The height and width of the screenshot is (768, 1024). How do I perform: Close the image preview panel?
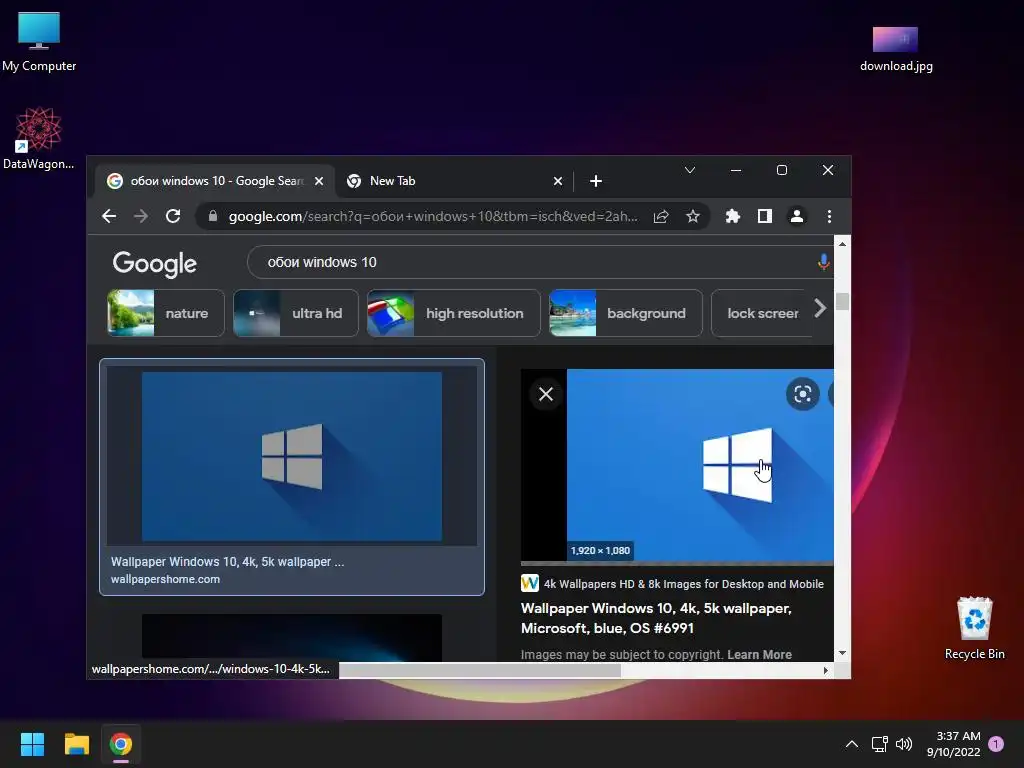[546, 394]
